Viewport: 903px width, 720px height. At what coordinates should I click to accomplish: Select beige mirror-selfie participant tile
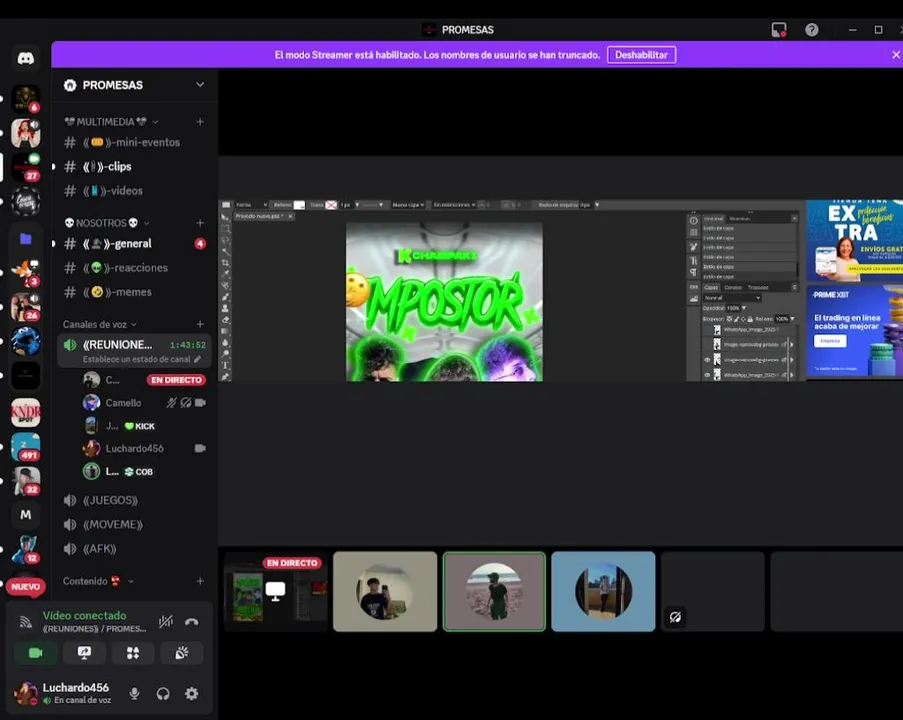click(x=385, y=592)
